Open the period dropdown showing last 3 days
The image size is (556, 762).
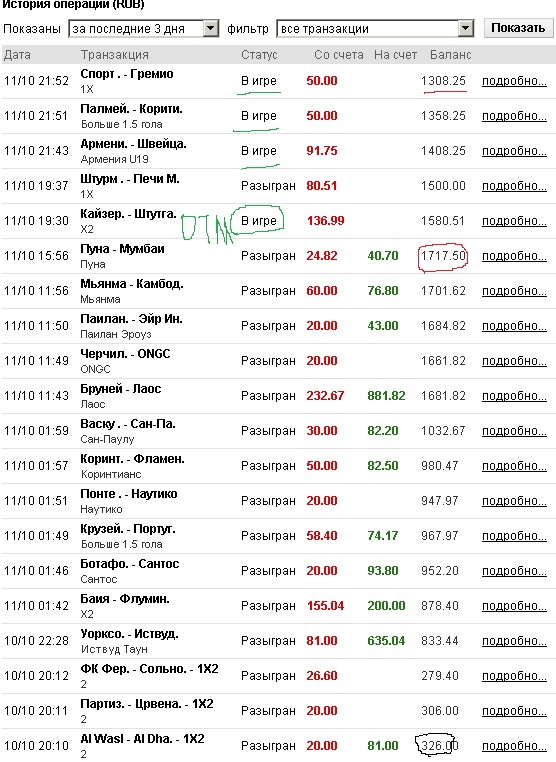144,29
